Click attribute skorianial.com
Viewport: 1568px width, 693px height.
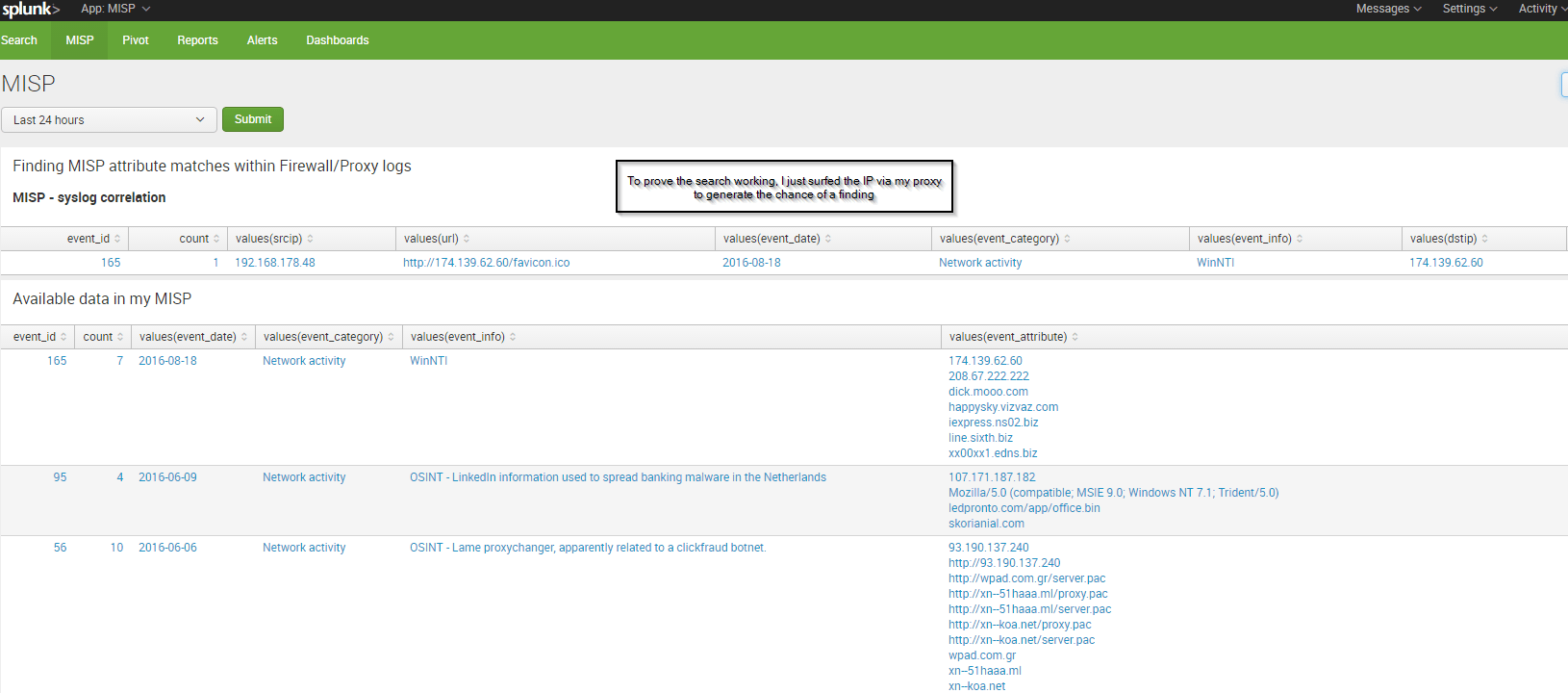986,524
